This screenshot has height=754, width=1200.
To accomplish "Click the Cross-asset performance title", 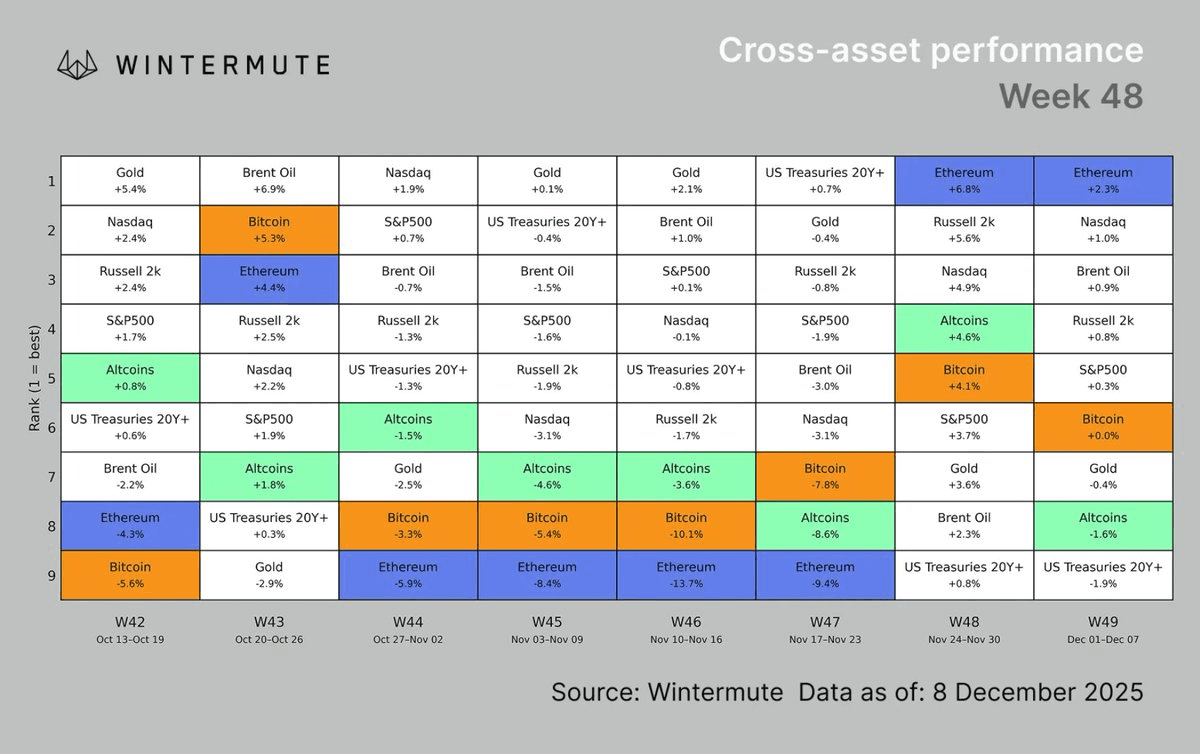I will point(930,50).
